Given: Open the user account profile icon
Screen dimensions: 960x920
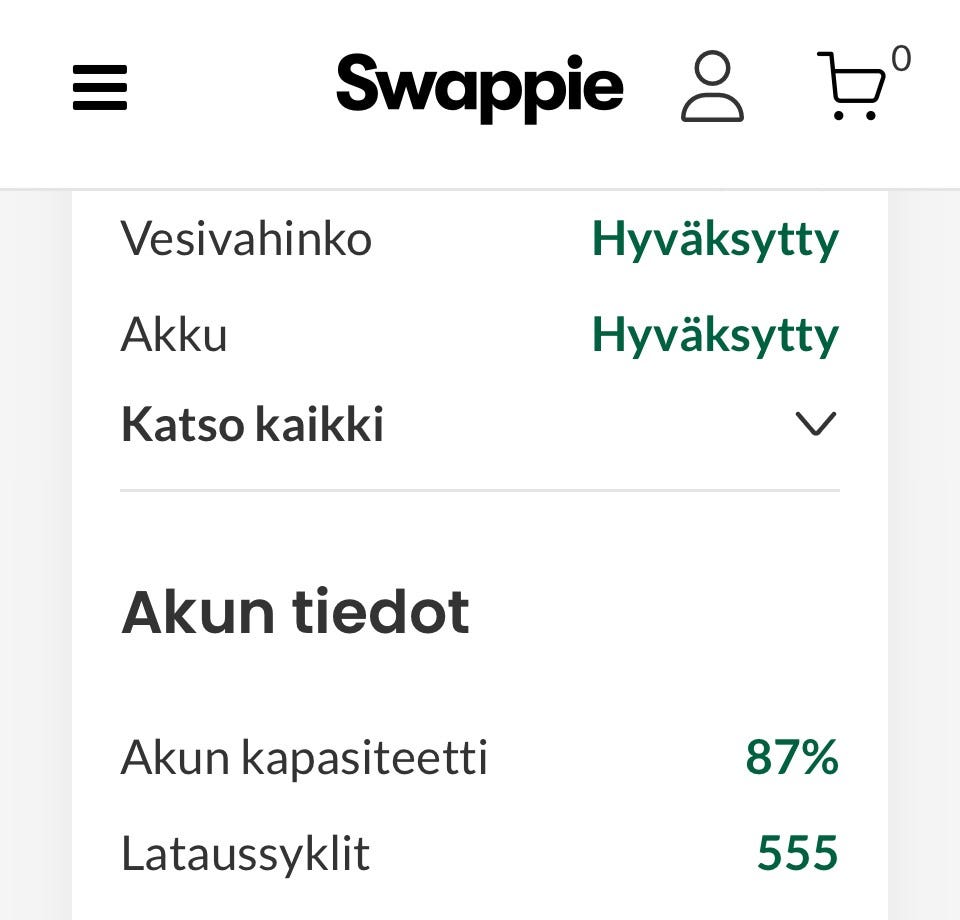Looking at the screenshot, I should point(712,88).
